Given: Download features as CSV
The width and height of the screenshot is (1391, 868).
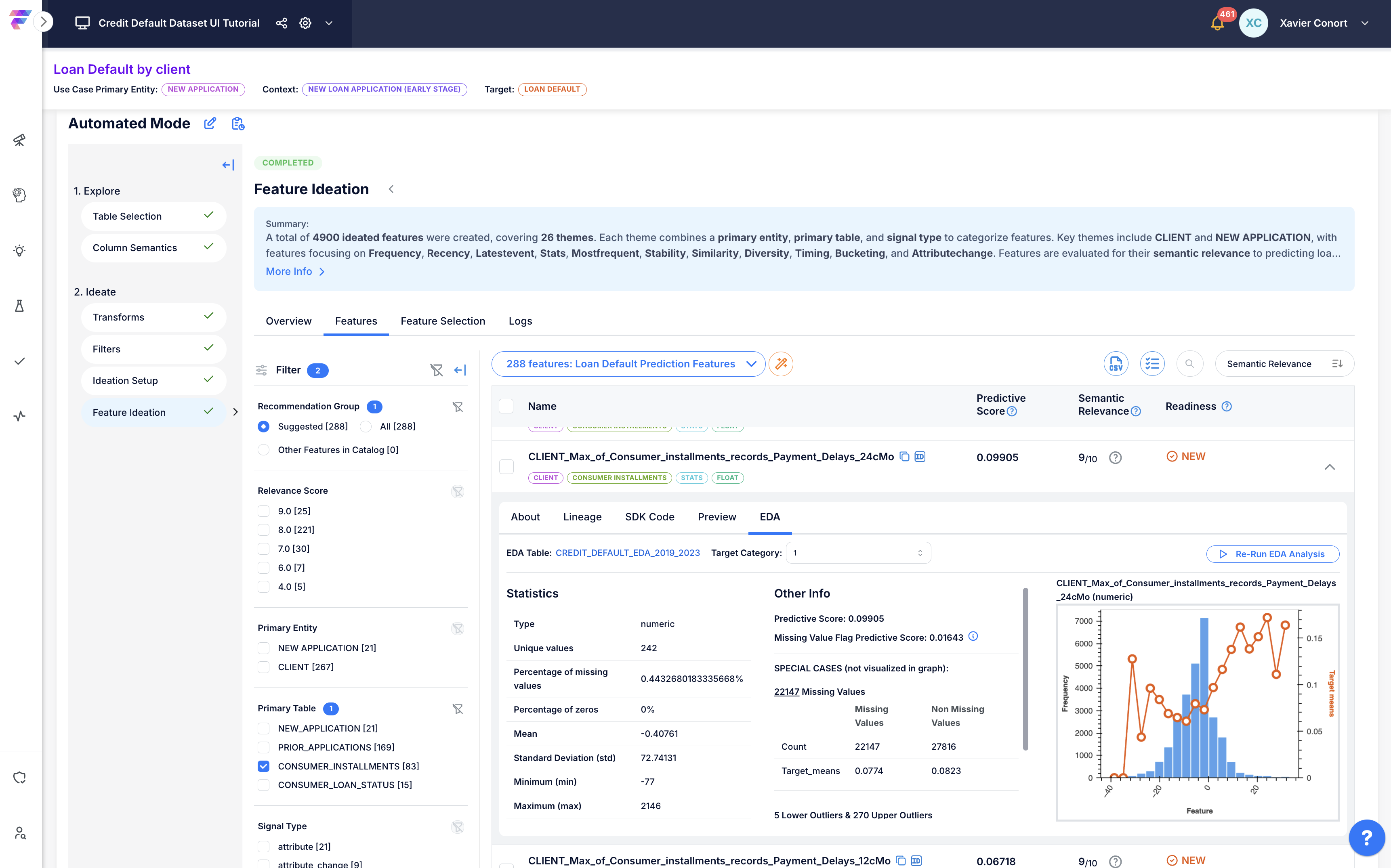Looking at the screenshot, I should [x=1115, y=363].
